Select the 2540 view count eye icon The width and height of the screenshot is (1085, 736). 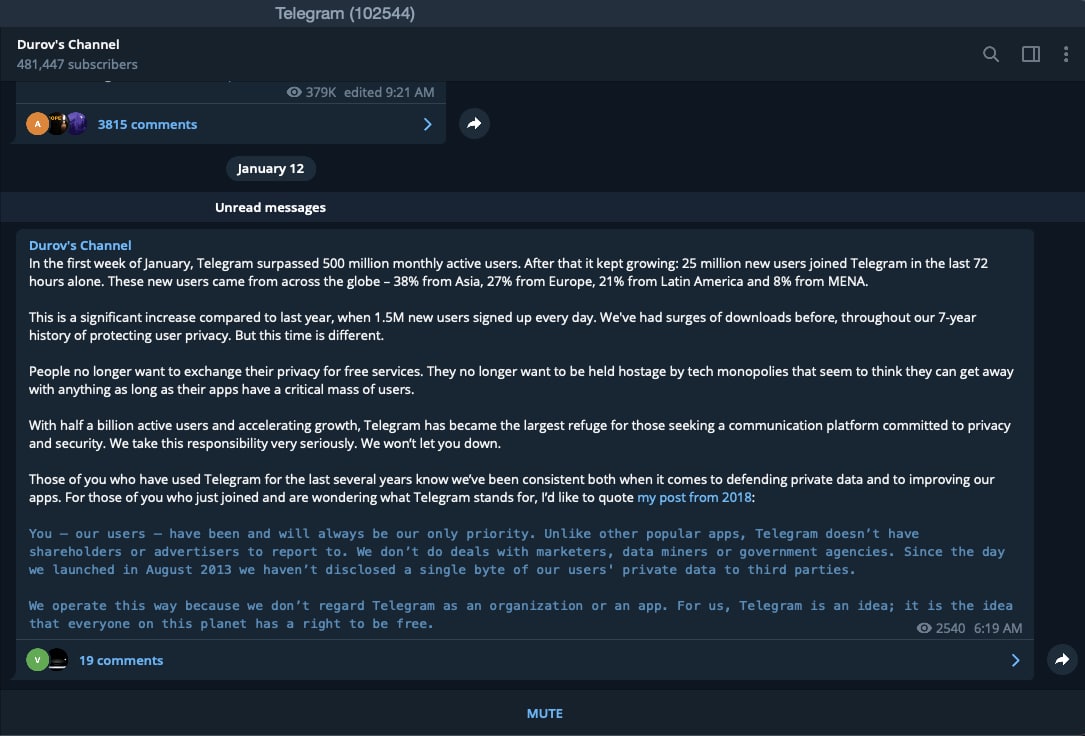(x=924, y=628)
